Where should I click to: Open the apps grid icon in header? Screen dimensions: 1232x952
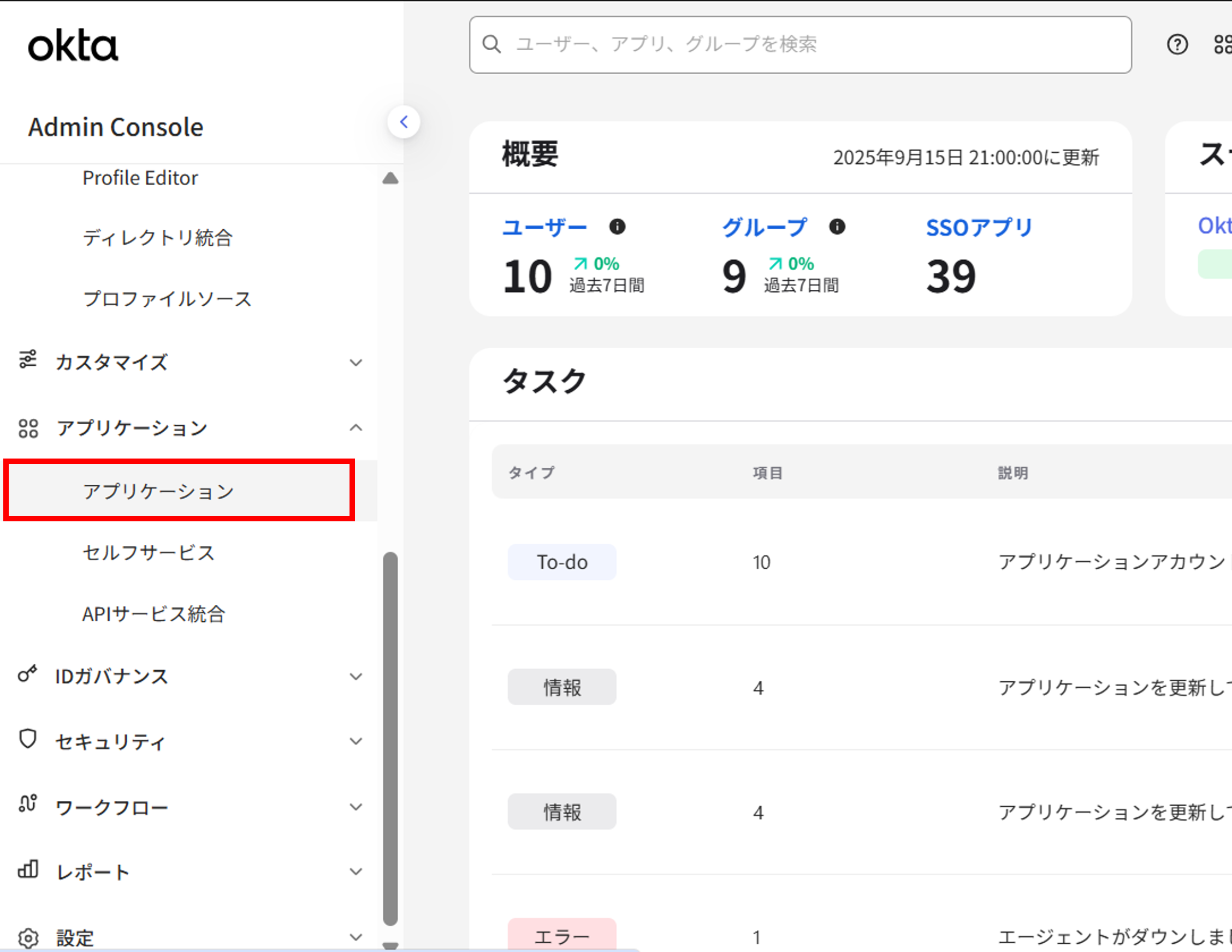[1222, 45]
